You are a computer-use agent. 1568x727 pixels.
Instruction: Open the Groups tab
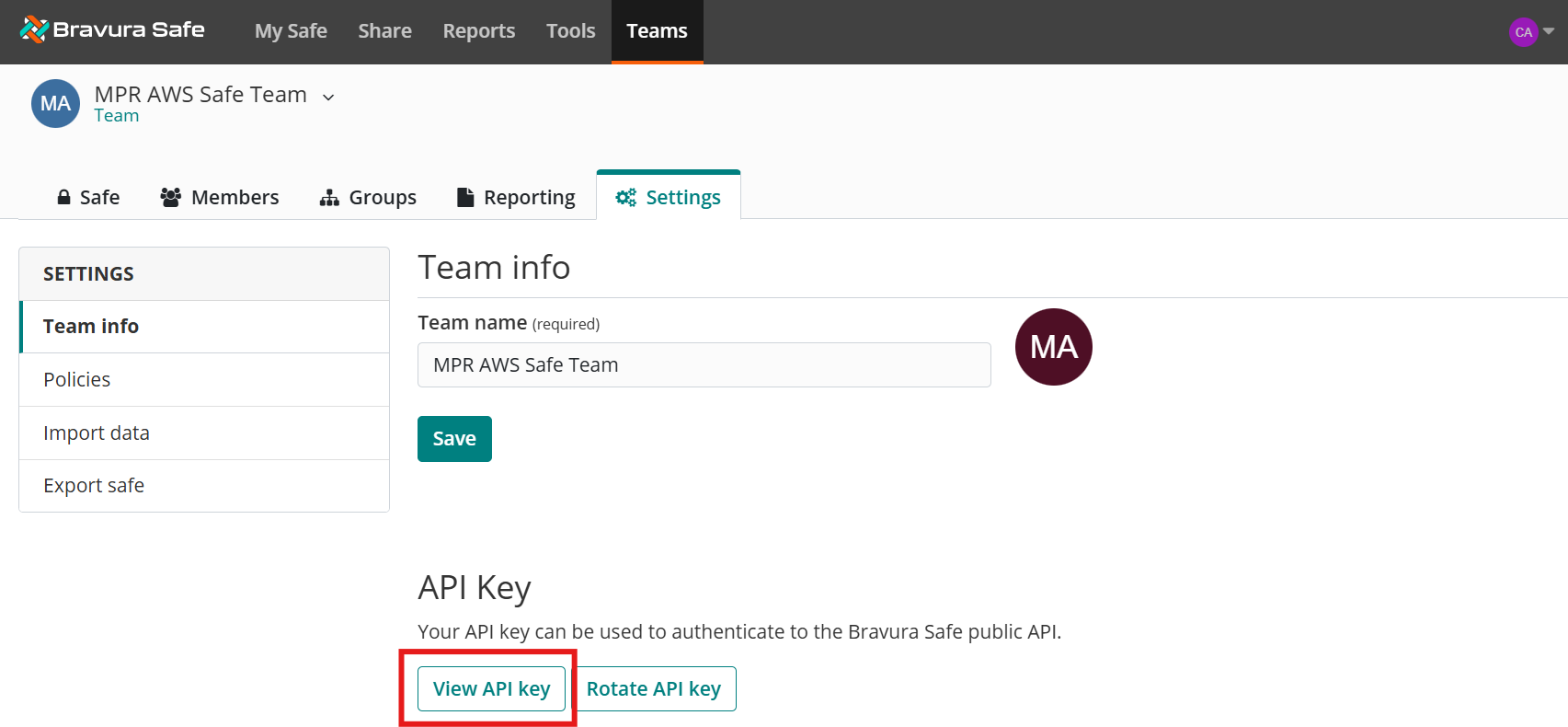click(x=368, y=197)
